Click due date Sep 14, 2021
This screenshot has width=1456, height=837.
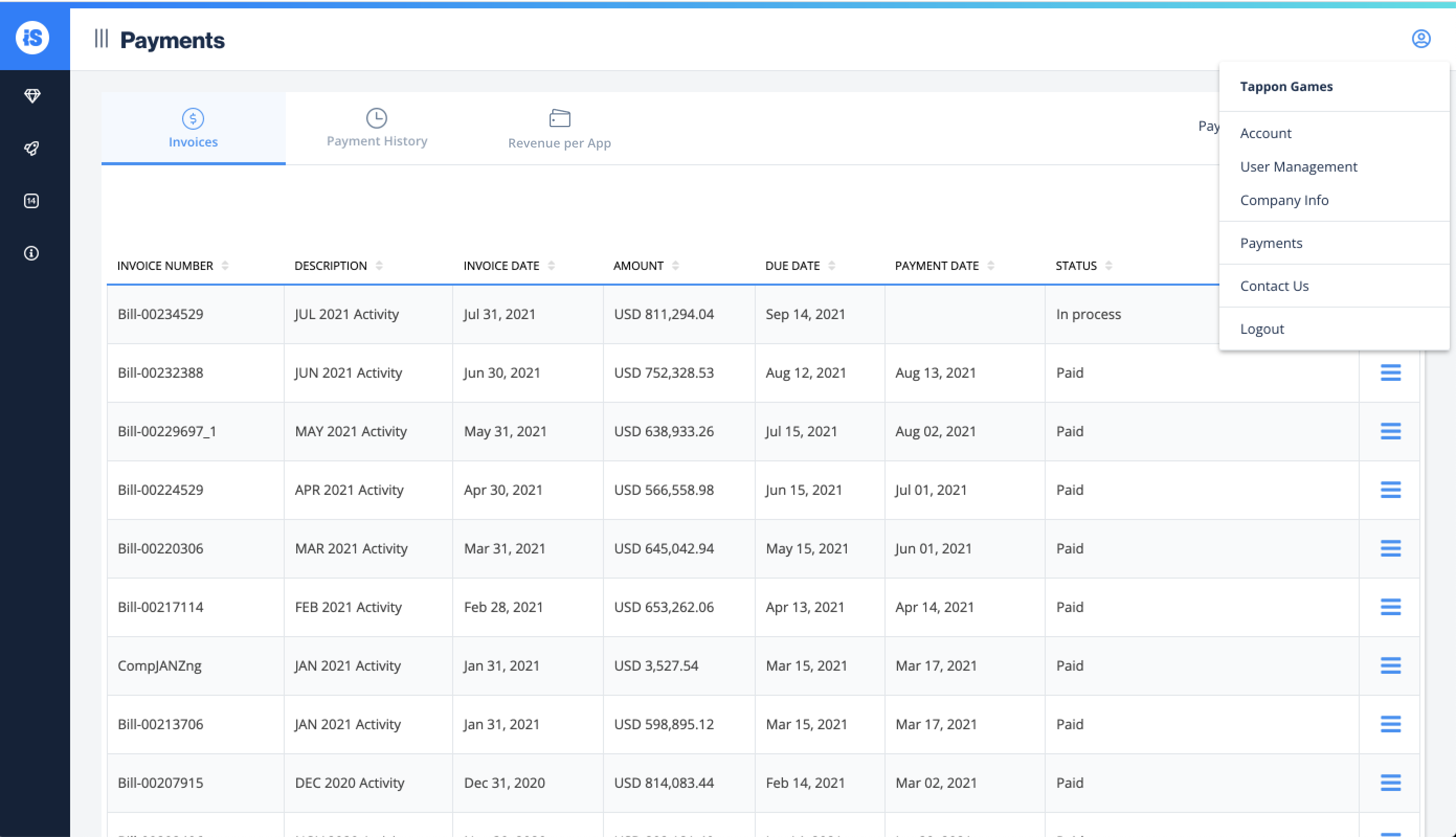(805, 314)
